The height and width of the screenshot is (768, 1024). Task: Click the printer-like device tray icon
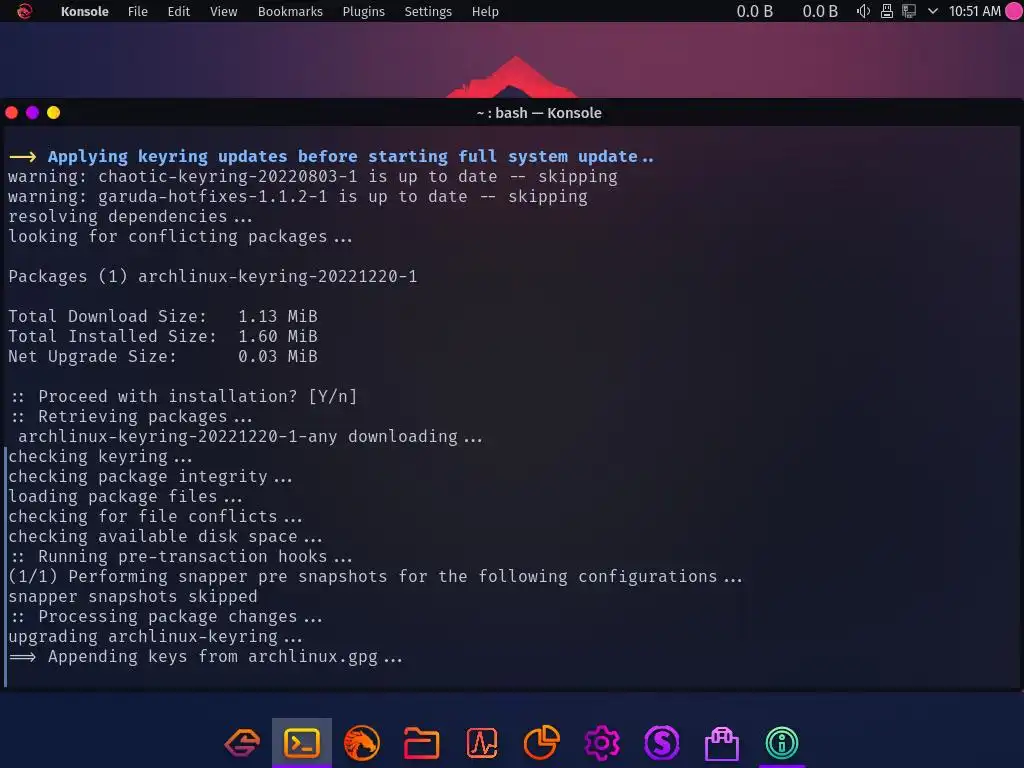[887, 11]
